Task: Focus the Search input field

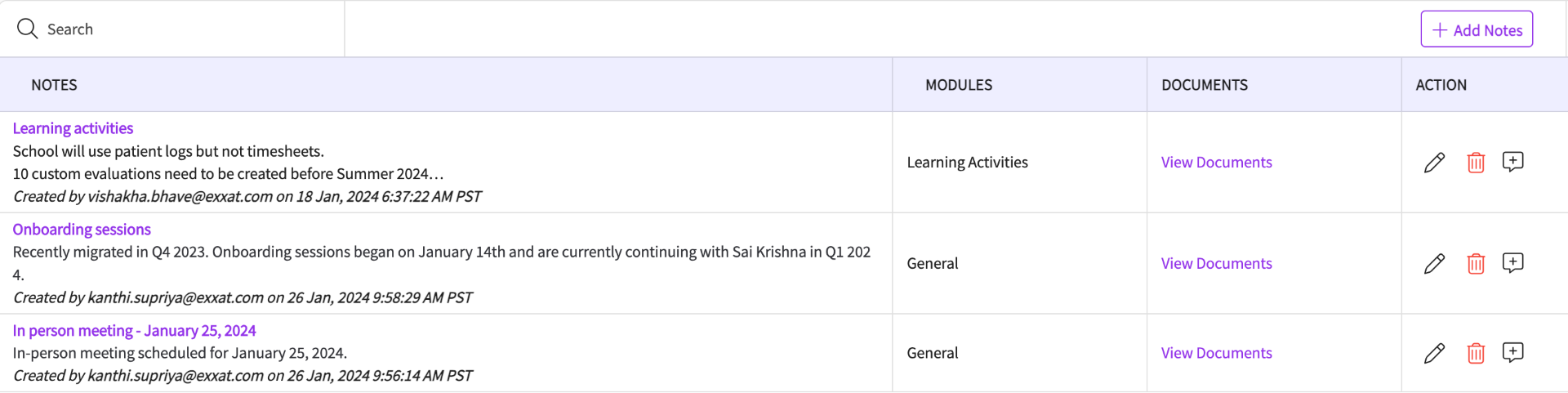Action: 188,29
